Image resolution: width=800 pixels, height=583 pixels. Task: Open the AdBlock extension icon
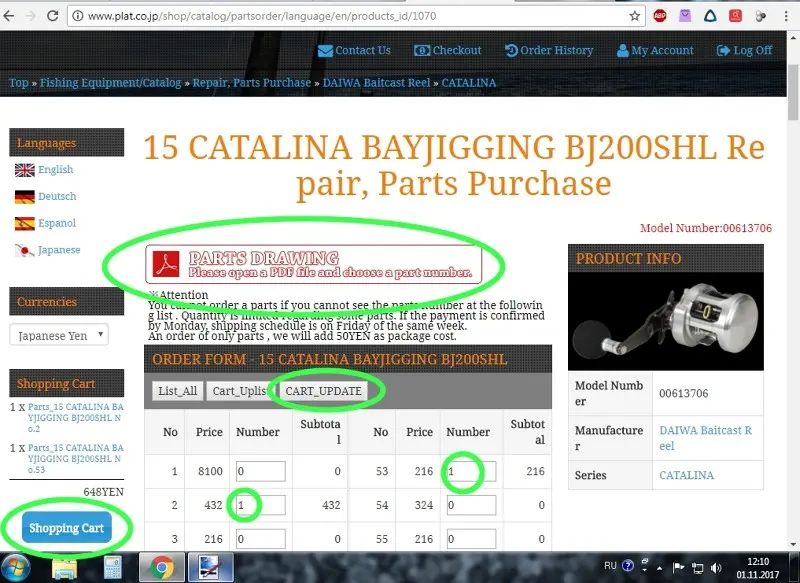(x=660, y=16)
